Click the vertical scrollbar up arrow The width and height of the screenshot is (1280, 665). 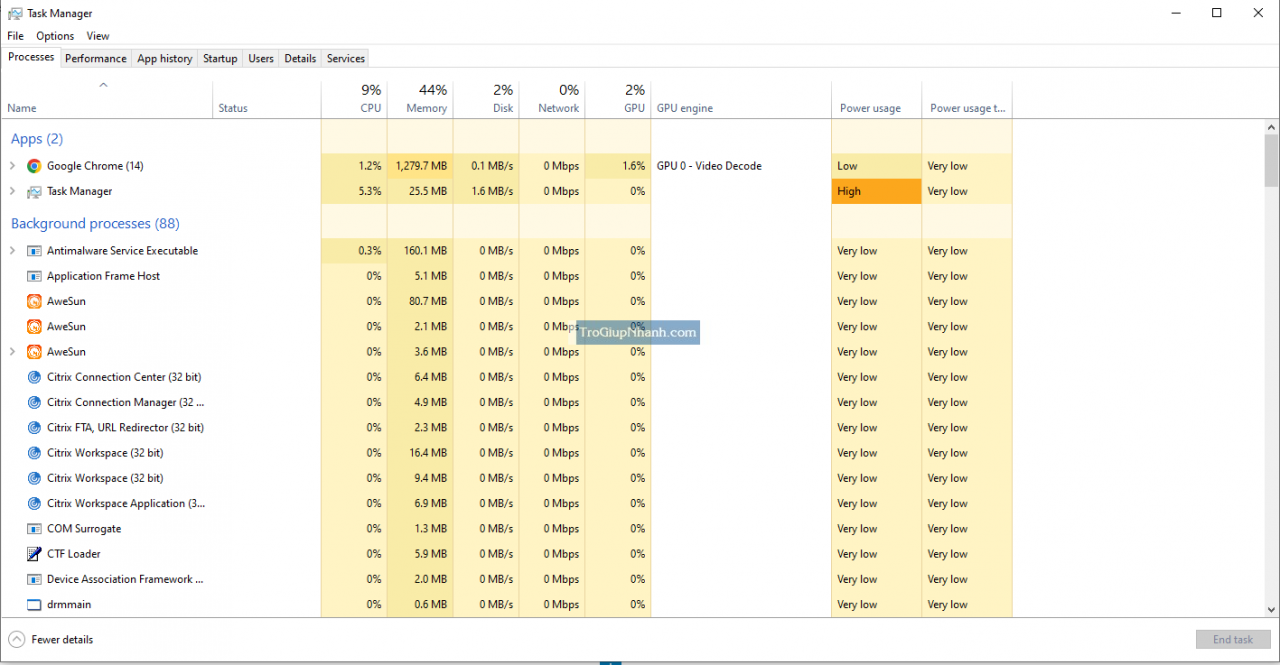coord(1271,126)
